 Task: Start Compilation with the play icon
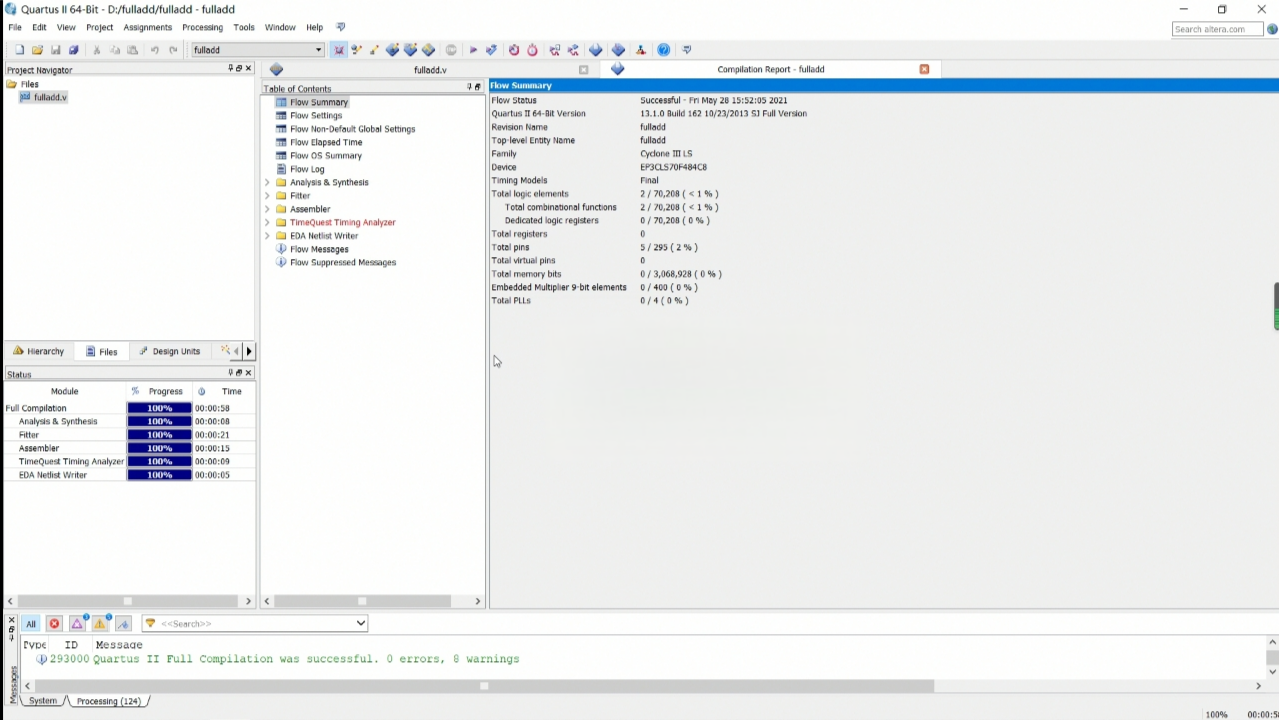point(473,50)
